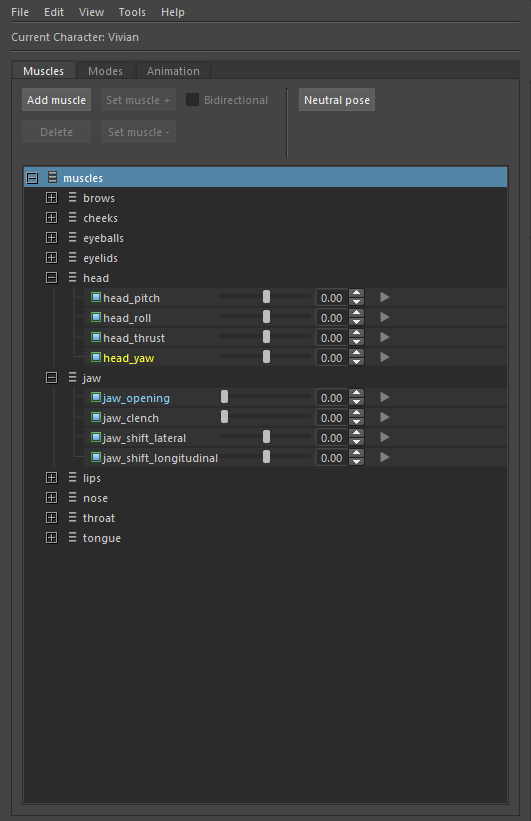
Task: Switch to the Animation tab
Action: [173, 71]
